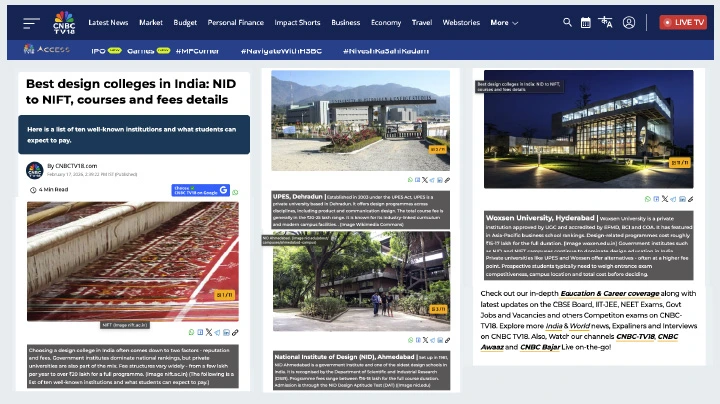Click the calendar icon in header
This screenshot has height=404, width=720.
tap(586, 22)
